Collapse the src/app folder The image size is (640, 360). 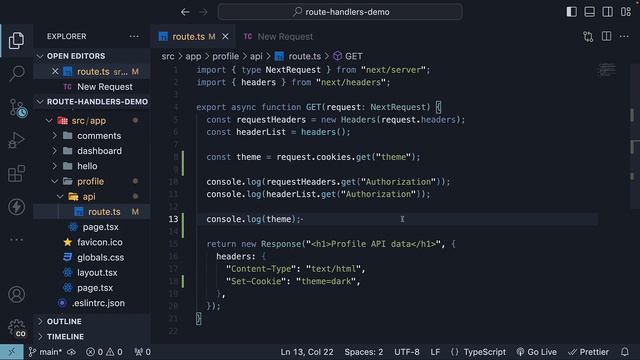pos(89,120)
